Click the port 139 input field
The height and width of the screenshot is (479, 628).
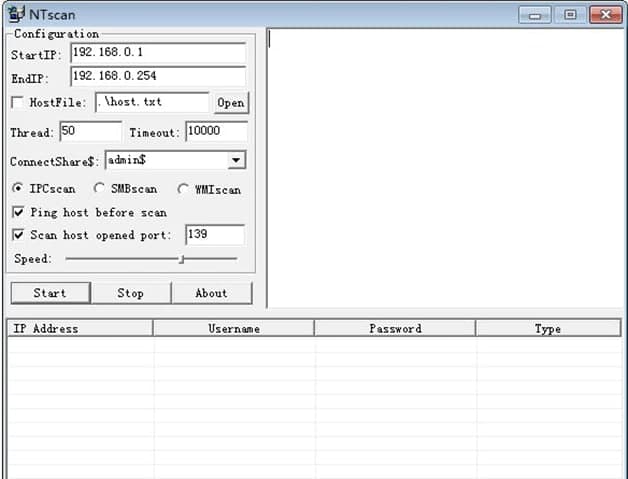[215, 235]
